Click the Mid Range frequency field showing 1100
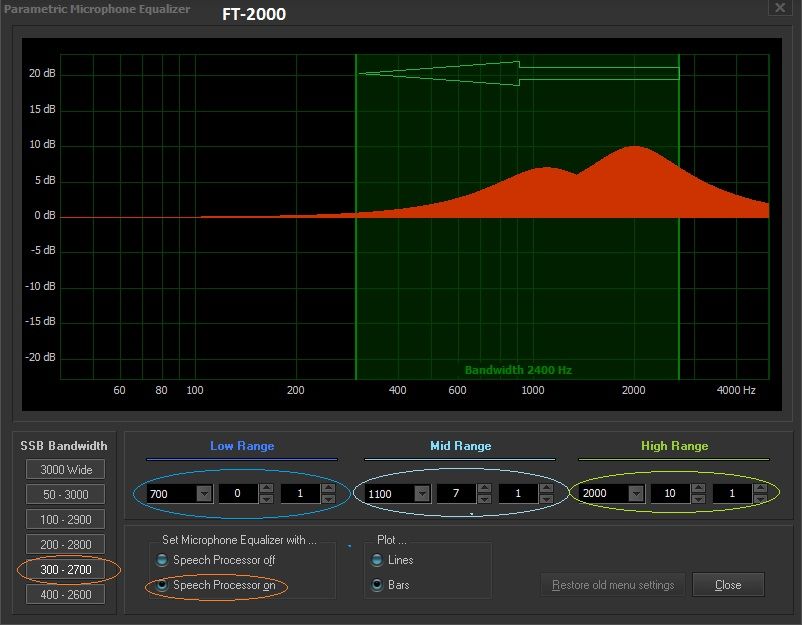The height and width of the screenshot is (625, 802). coord(390,494)
